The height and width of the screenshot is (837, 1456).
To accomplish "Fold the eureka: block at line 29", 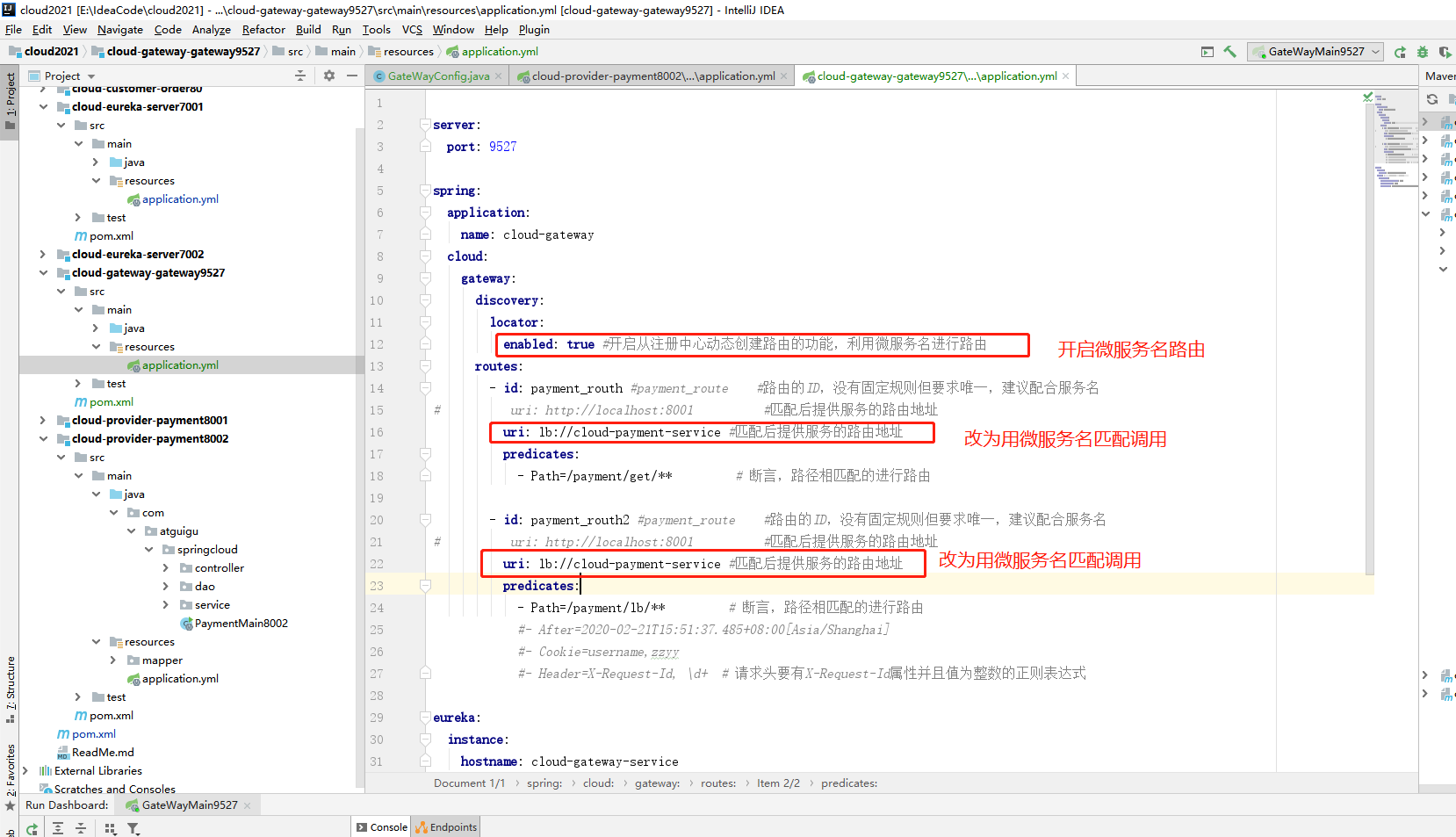I will [425, 718].
